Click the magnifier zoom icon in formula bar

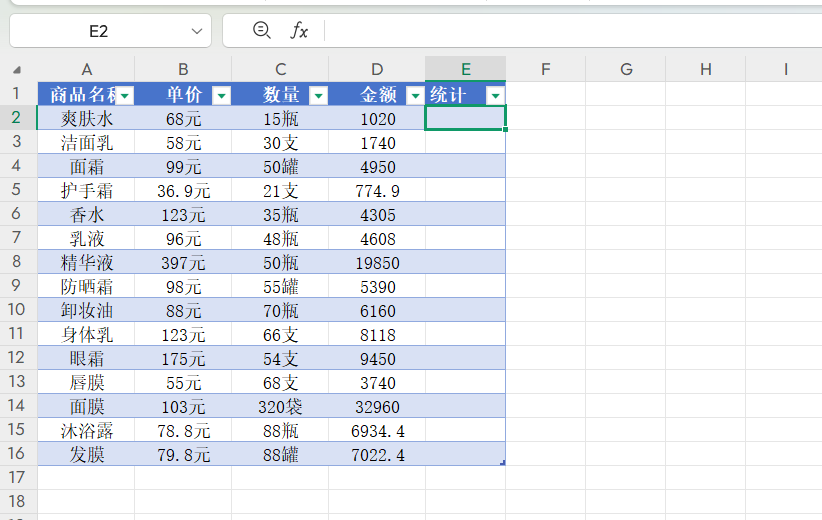(262, 31)
